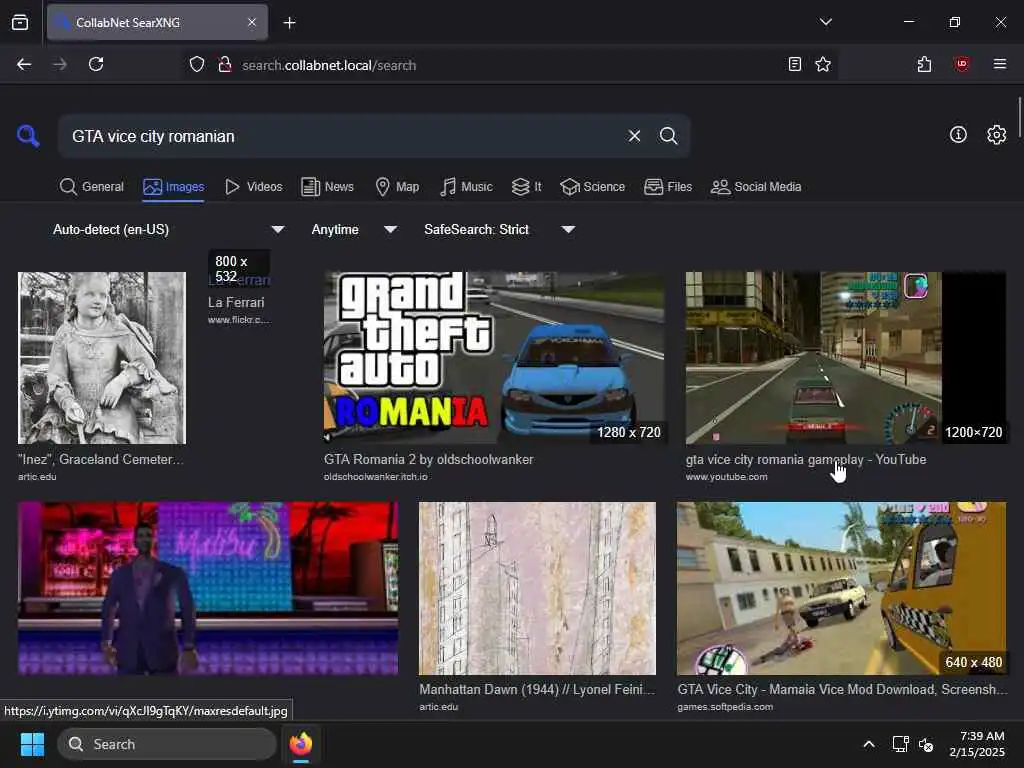Click the Inez, Graceland Cemetery title
Image resolution: width=1024 pixels, height=768 pixels.
(101, 459)
